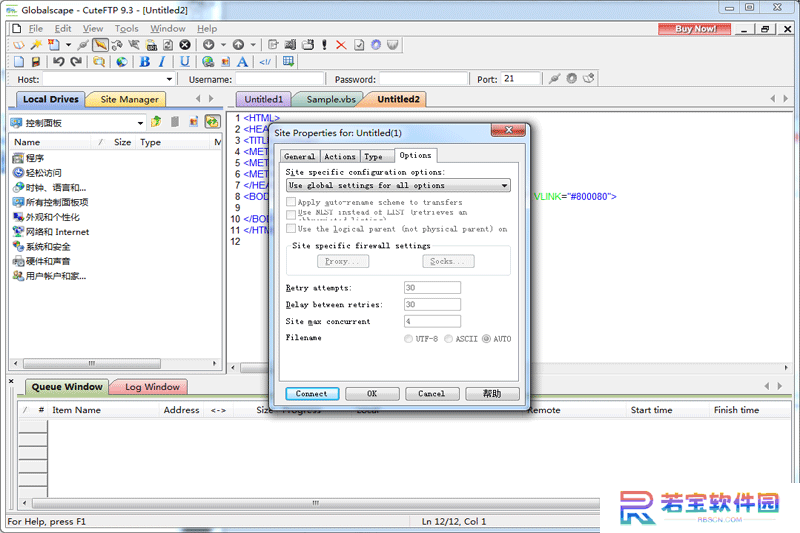This screenshot has width=800, height=533.
Task: Open dropdown arrow beside Download icon
Action: (x=223, y=45)
